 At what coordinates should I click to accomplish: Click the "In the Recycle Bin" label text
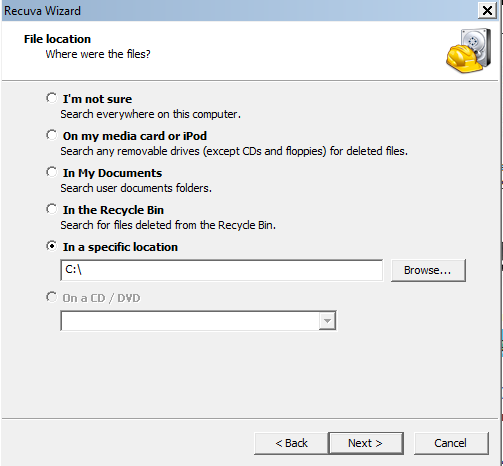click(x=113, y=210)
